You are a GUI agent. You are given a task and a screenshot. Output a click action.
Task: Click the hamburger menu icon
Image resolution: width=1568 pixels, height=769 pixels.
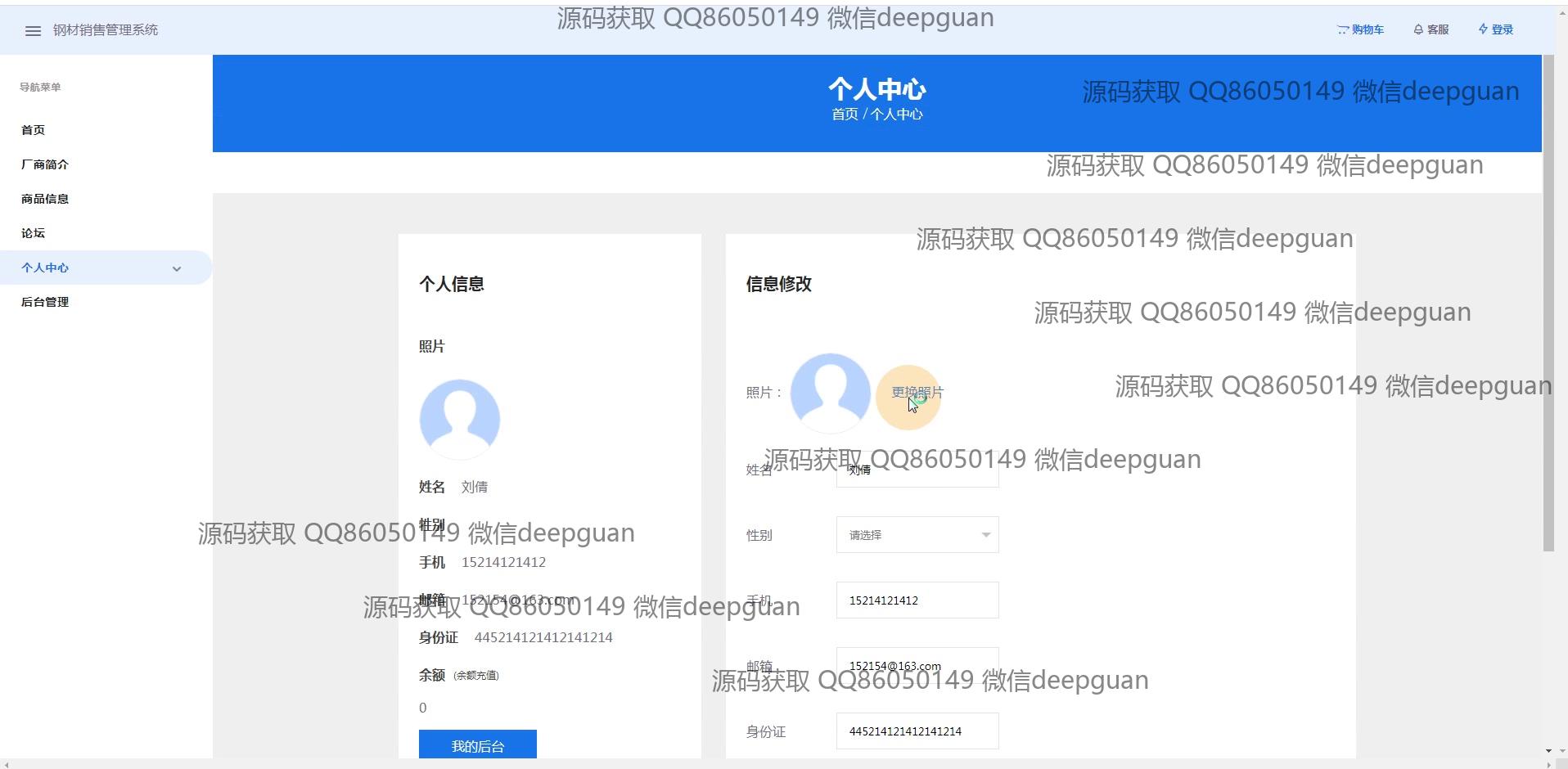(33, 31)
